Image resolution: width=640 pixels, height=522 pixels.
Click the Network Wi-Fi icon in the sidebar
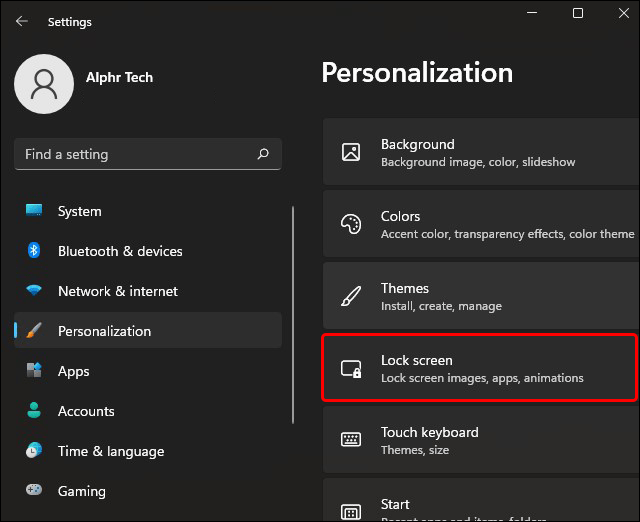click(34, 291)
